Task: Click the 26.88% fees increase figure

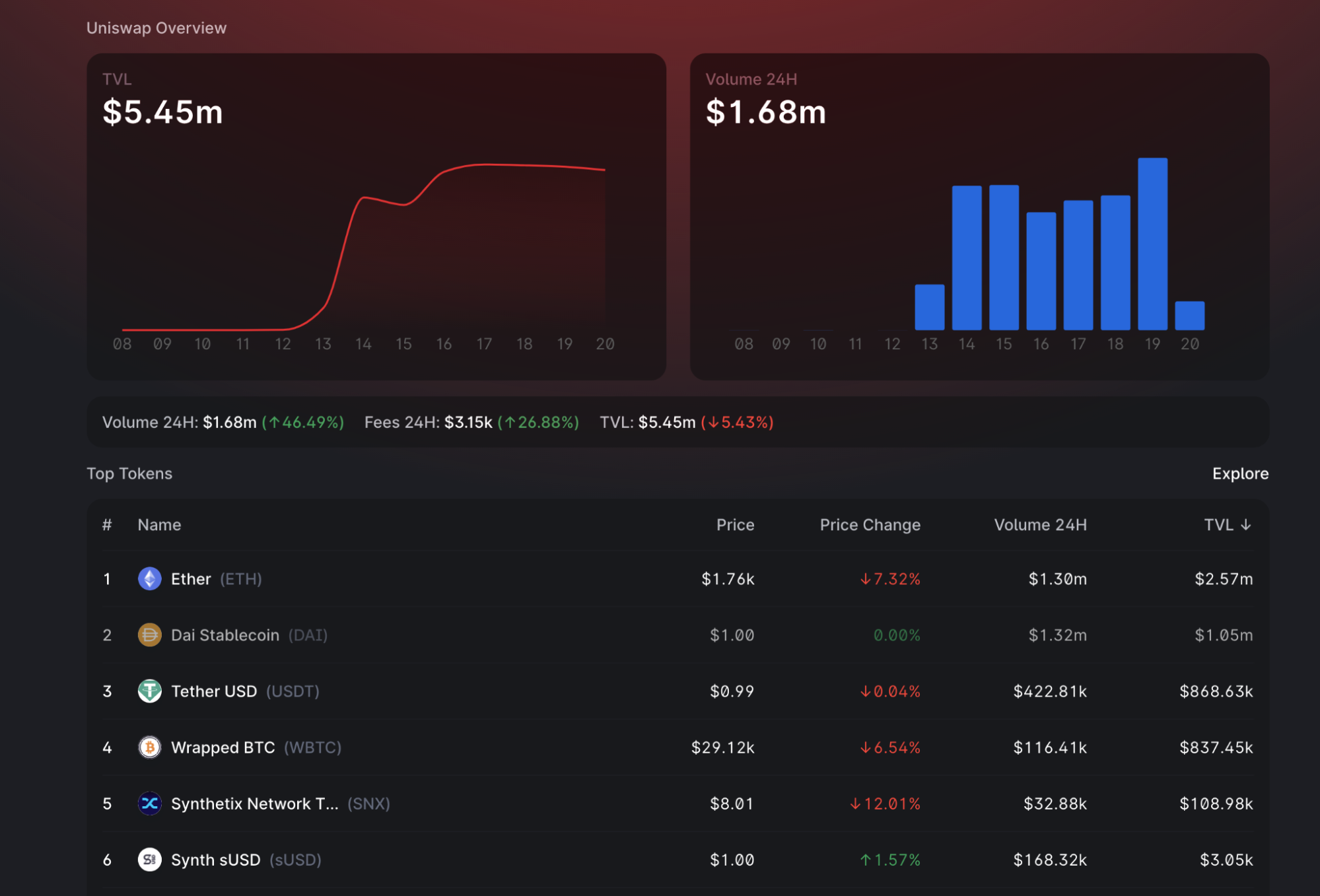Action: tap(538, 423)
